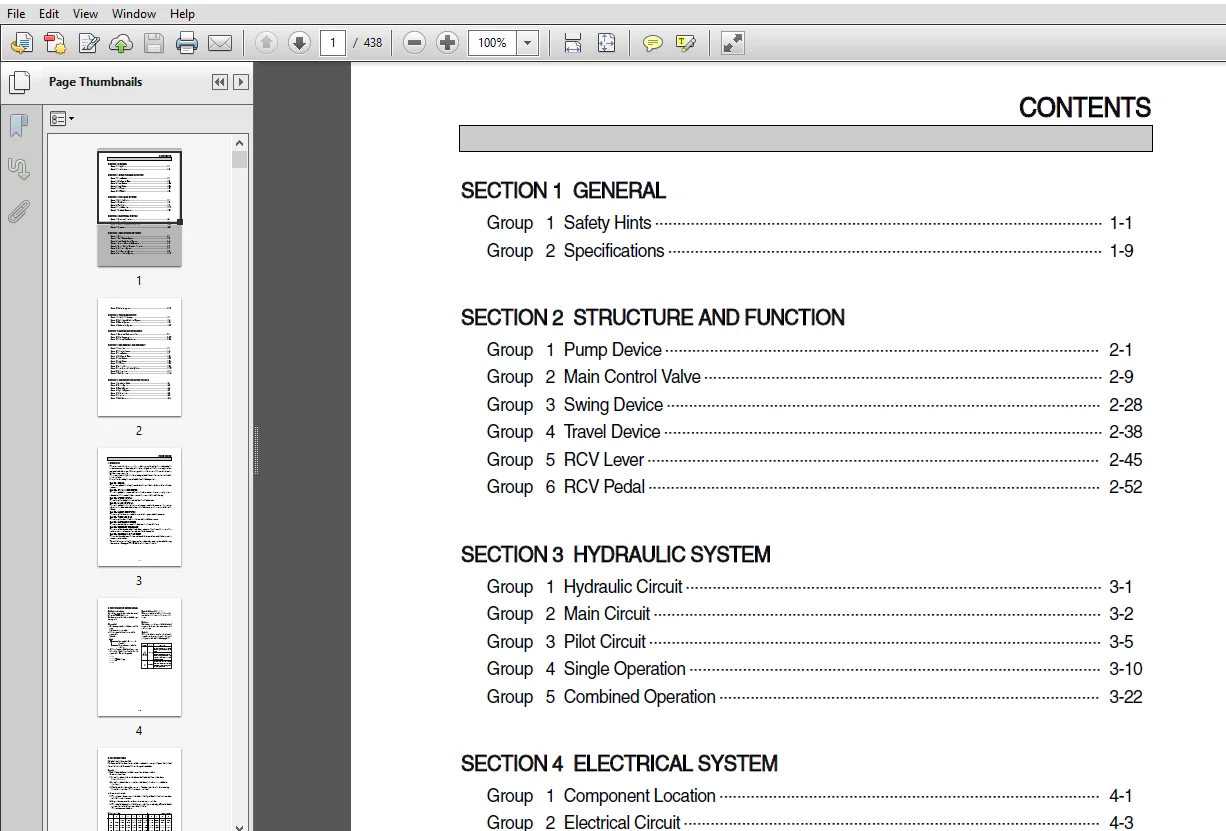Click the Save floppy disk icon

click(153, 43)
